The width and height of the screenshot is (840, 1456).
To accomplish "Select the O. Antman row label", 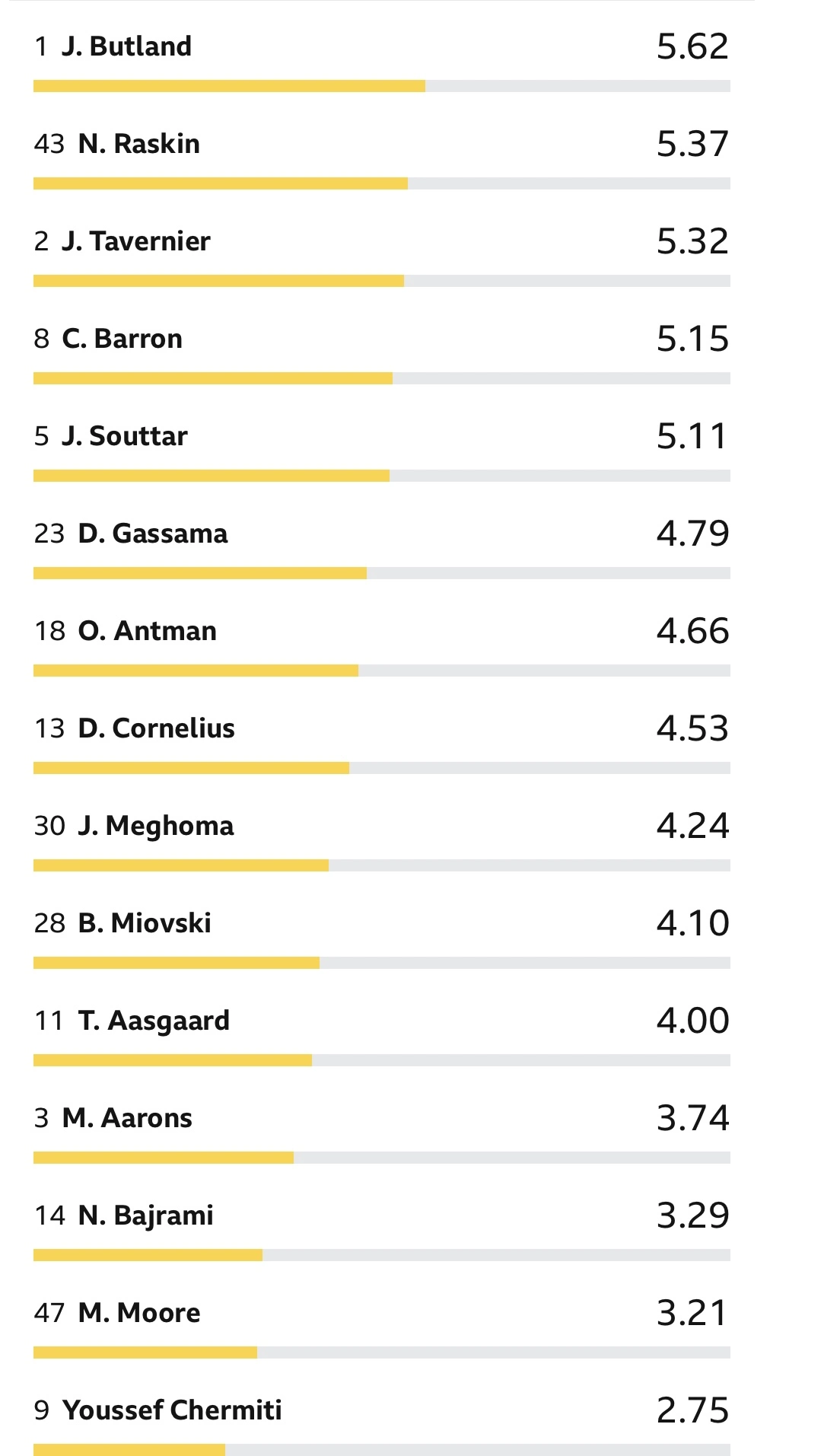I will point(147,631).
